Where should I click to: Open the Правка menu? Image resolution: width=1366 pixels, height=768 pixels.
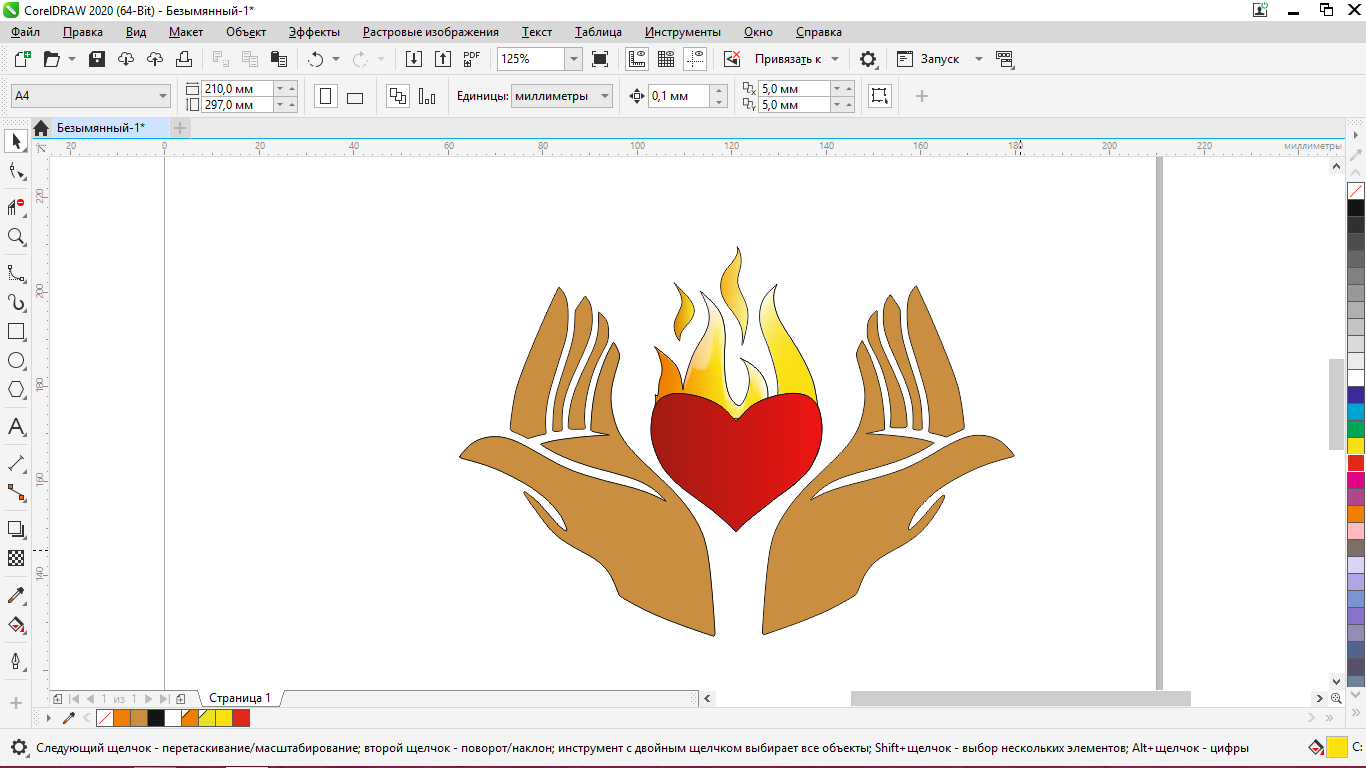82,32
